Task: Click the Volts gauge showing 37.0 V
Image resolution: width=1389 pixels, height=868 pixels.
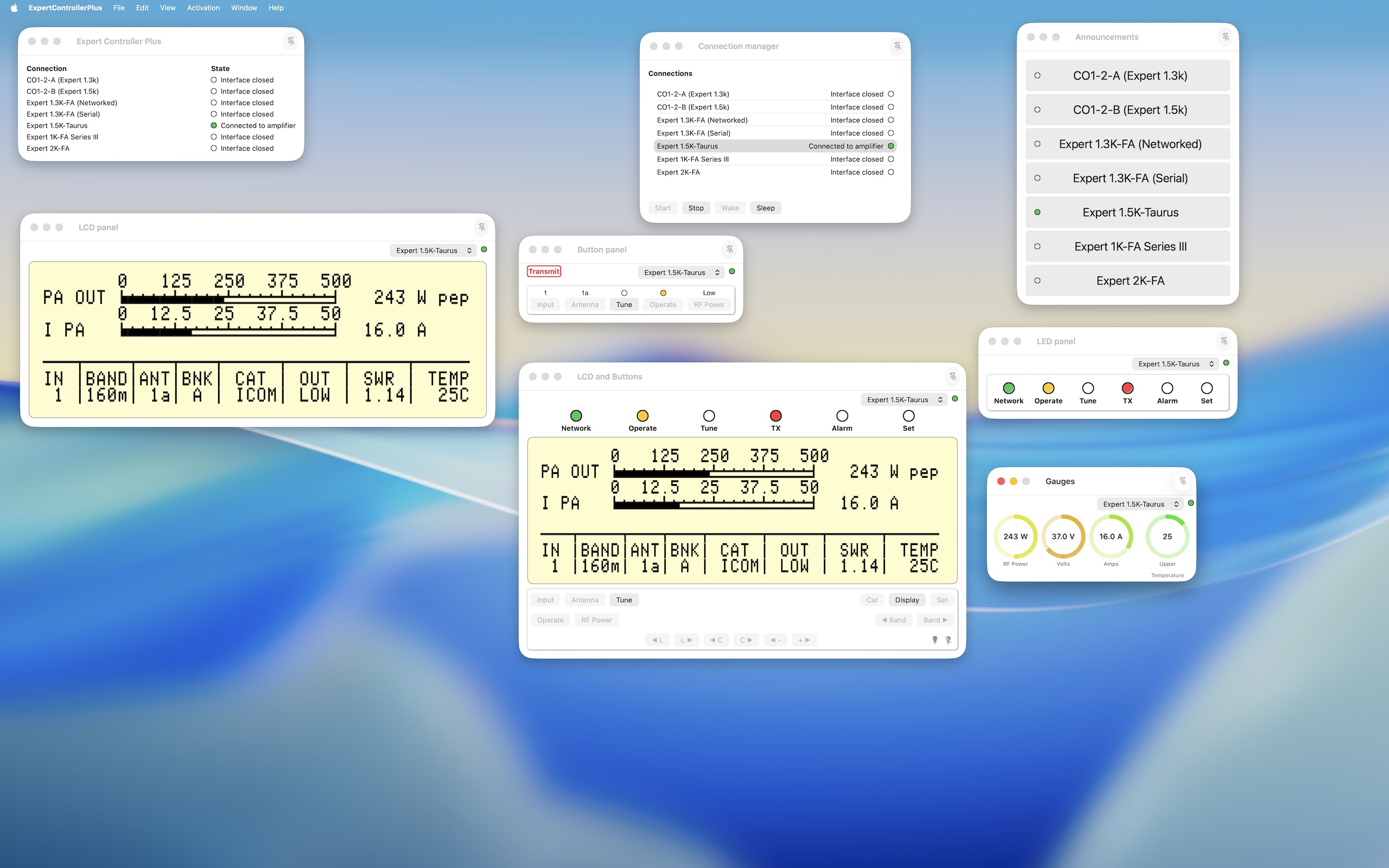Action: coord(1063,537)
